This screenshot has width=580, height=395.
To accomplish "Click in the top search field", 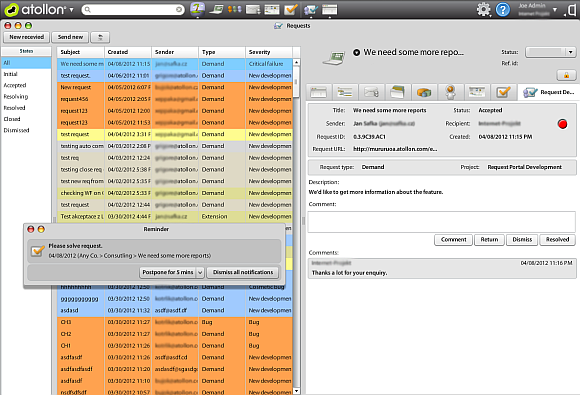I will [133, 10].
